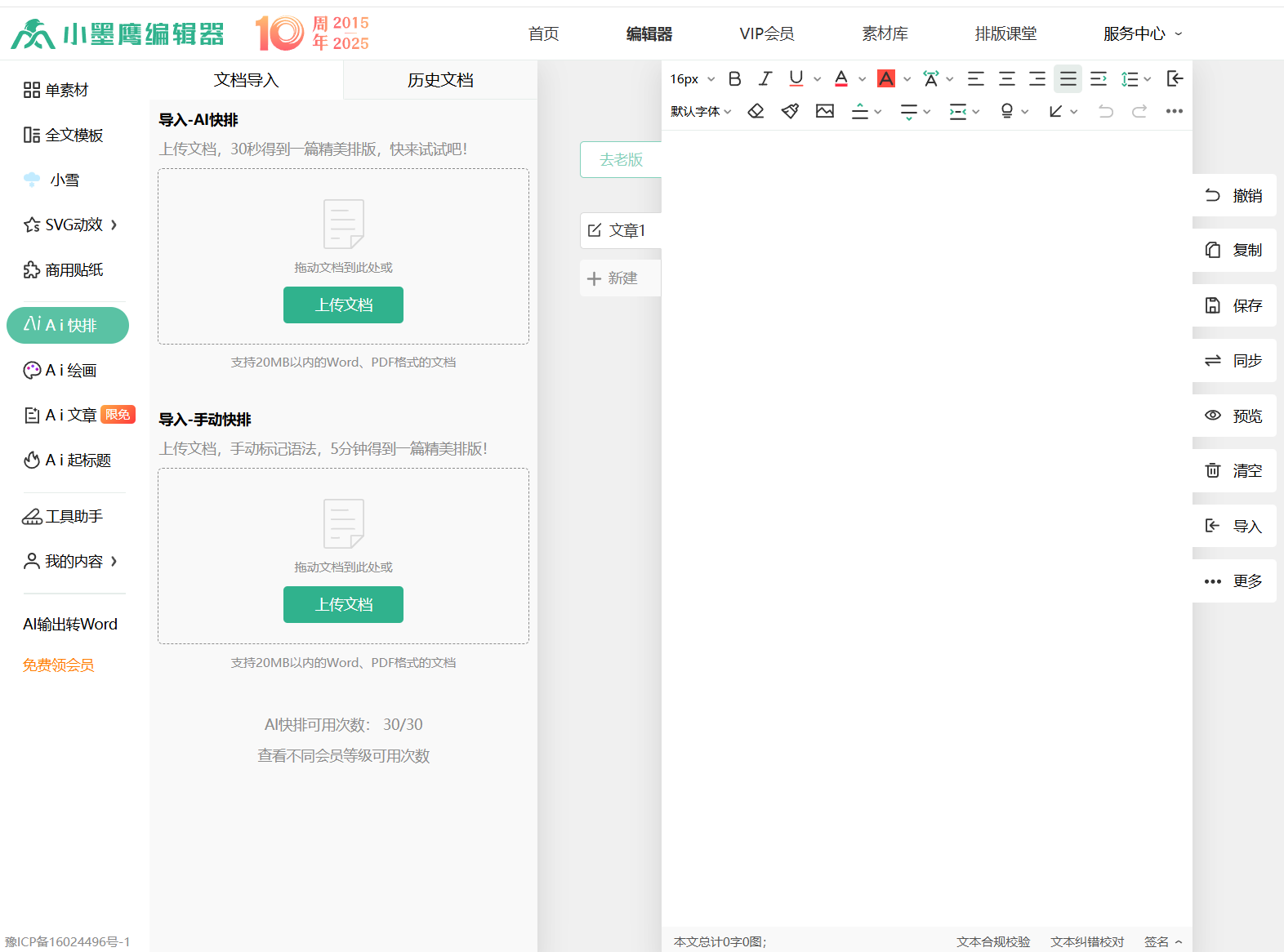This screenshot has width=1284, height=952.
Task: Click 上传文档 under 导入-AI快排
Action: click(343, 305)
